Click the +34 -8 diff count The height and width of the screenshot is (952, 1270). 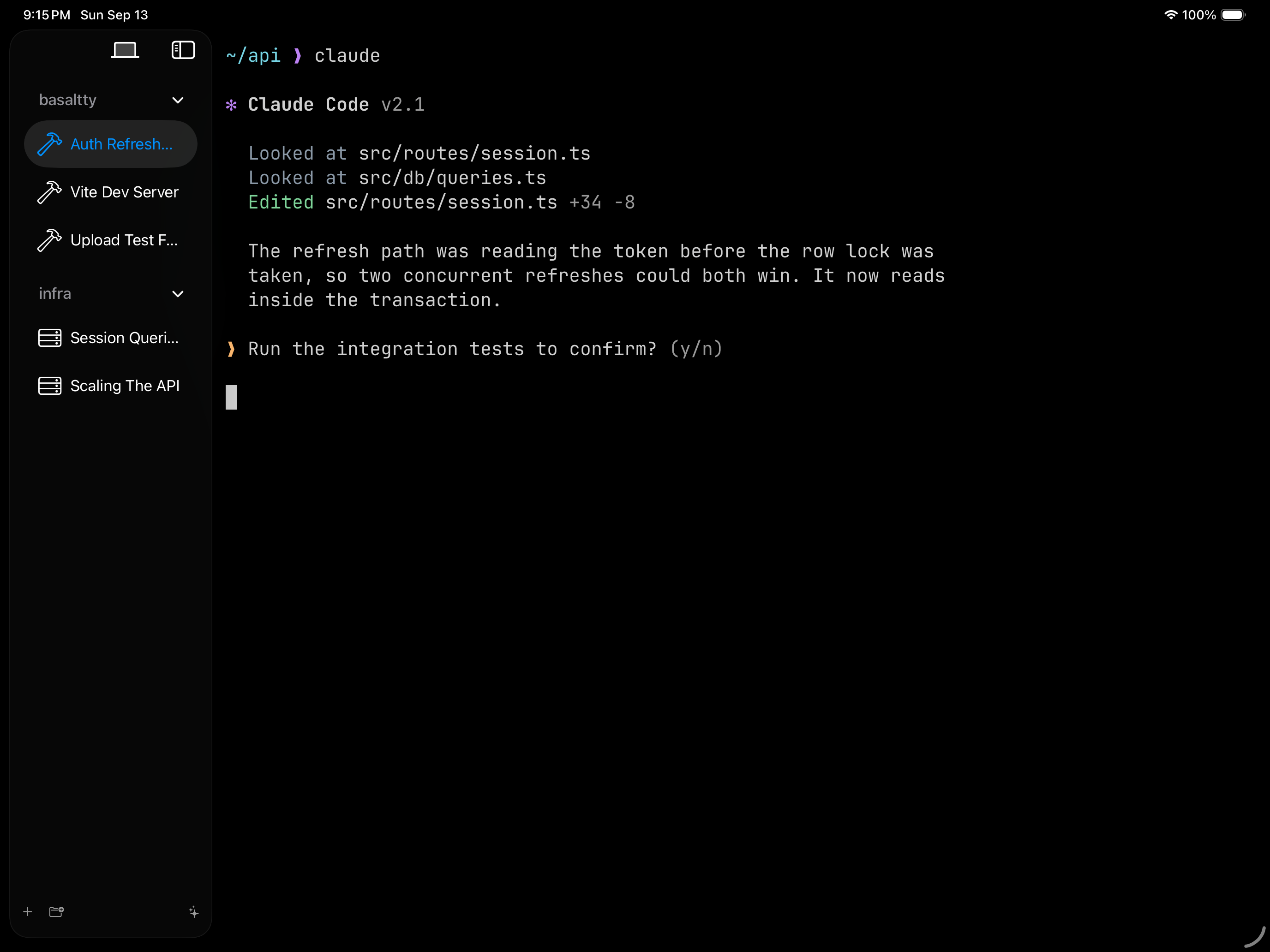pos(602,202)
